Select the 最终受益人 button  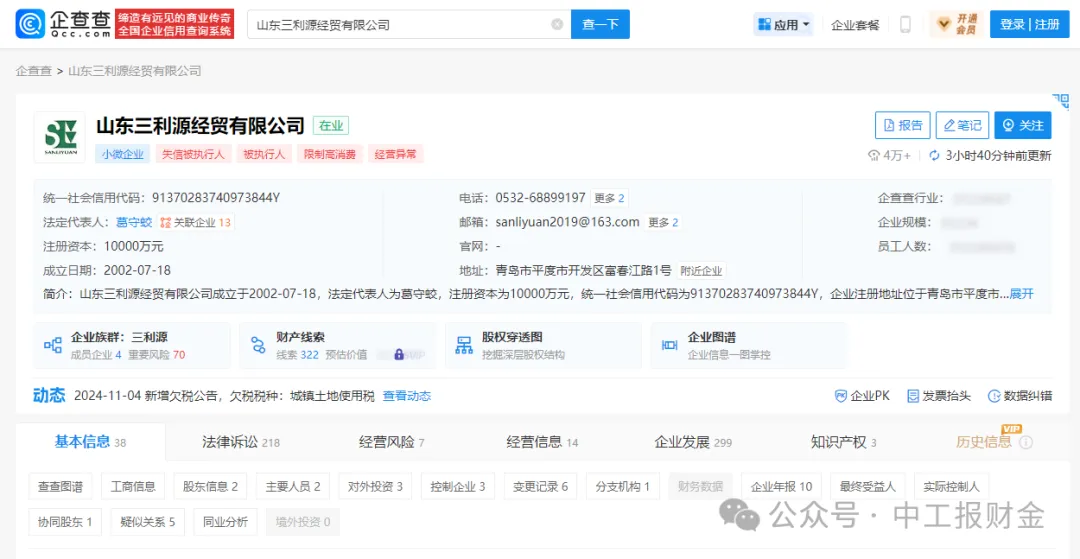point(868,487)
